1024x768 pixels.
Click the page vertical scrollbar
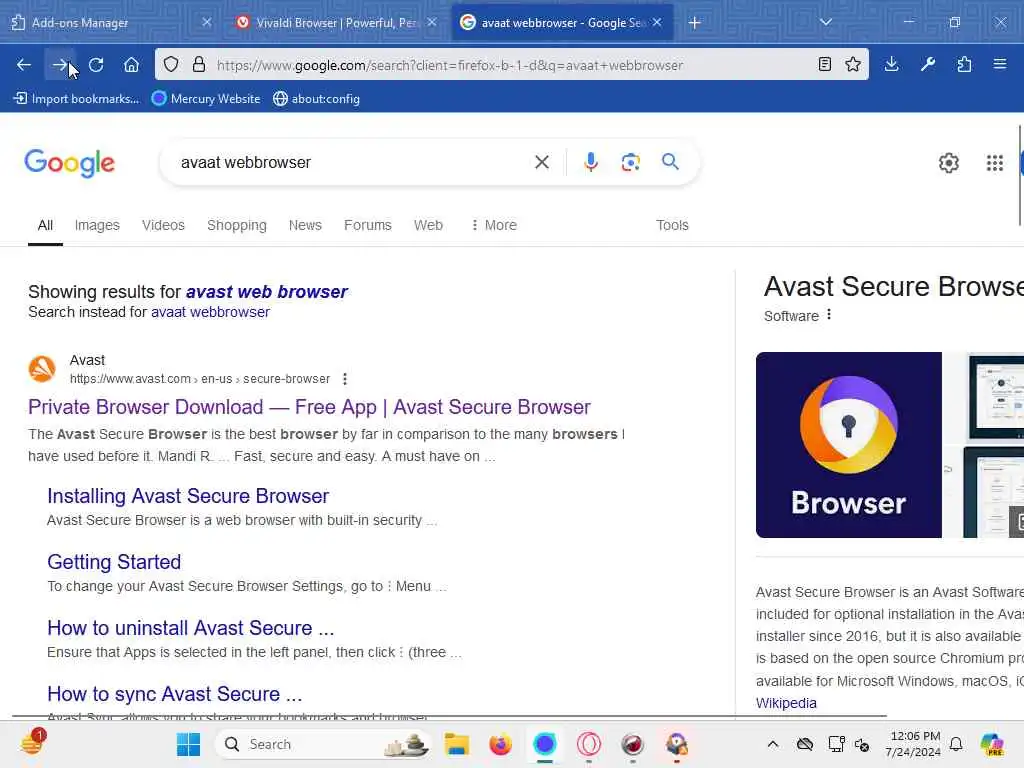(1020, 174)
